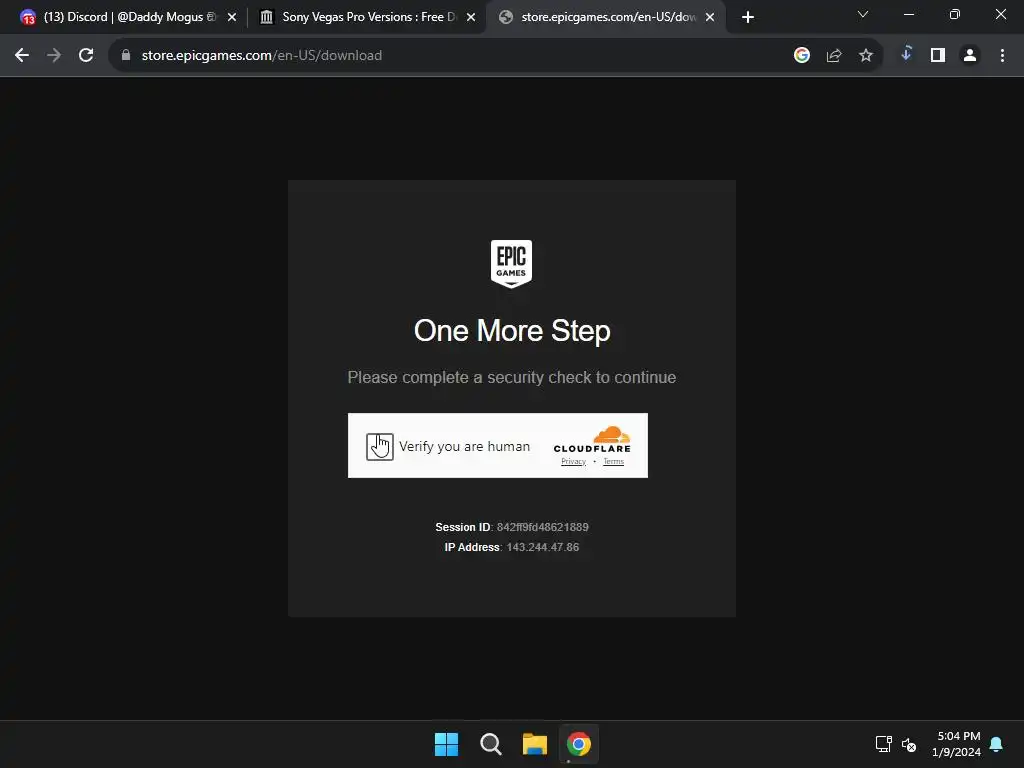Check the Verify you are human checkbox
Image resolution: width=1024 pixels, height=768 pixels.
379,447
